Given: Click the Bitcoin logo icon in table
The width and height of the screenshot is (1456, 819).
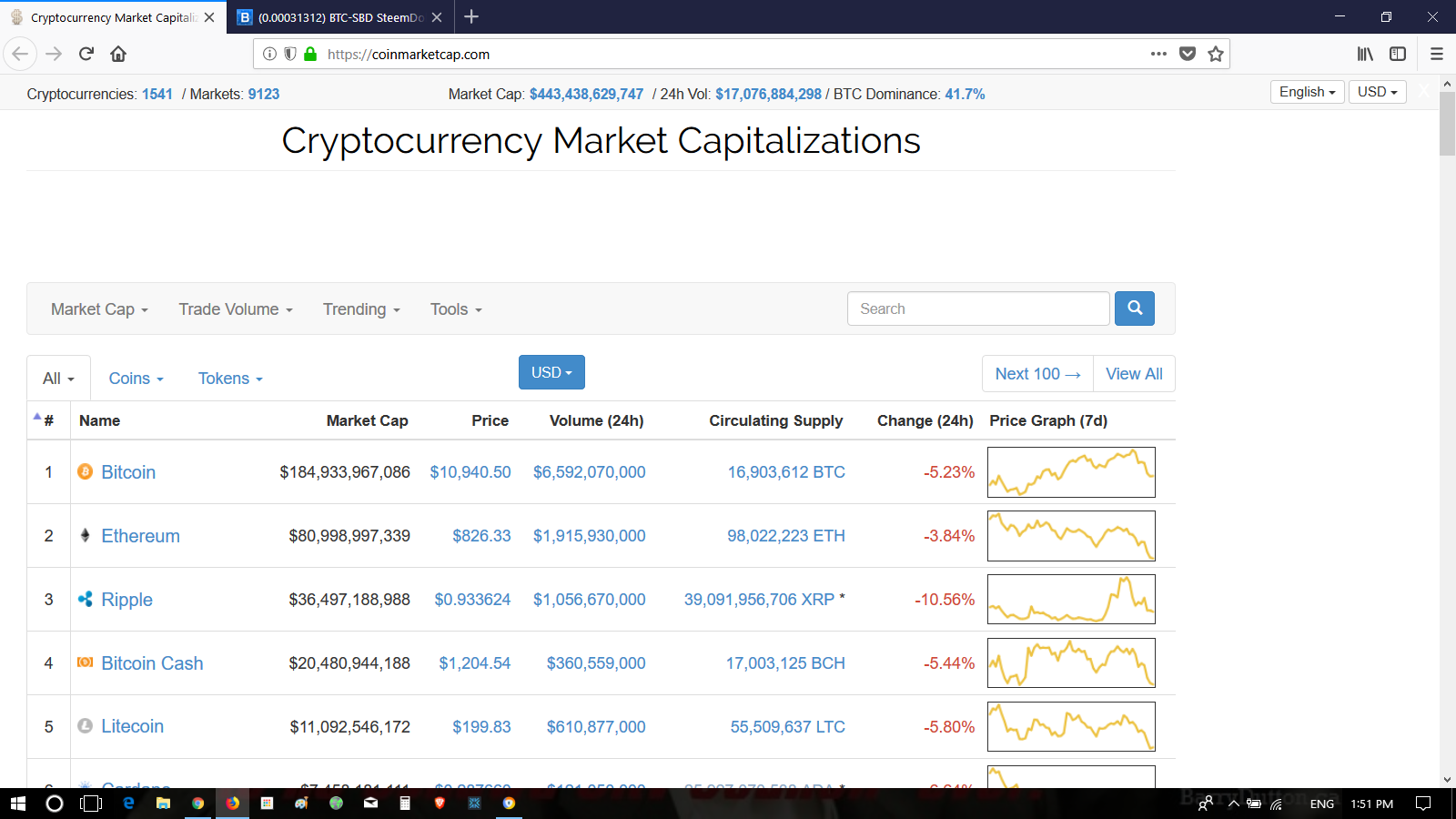Looking at the screenshot, I should (x=85, y=471).
